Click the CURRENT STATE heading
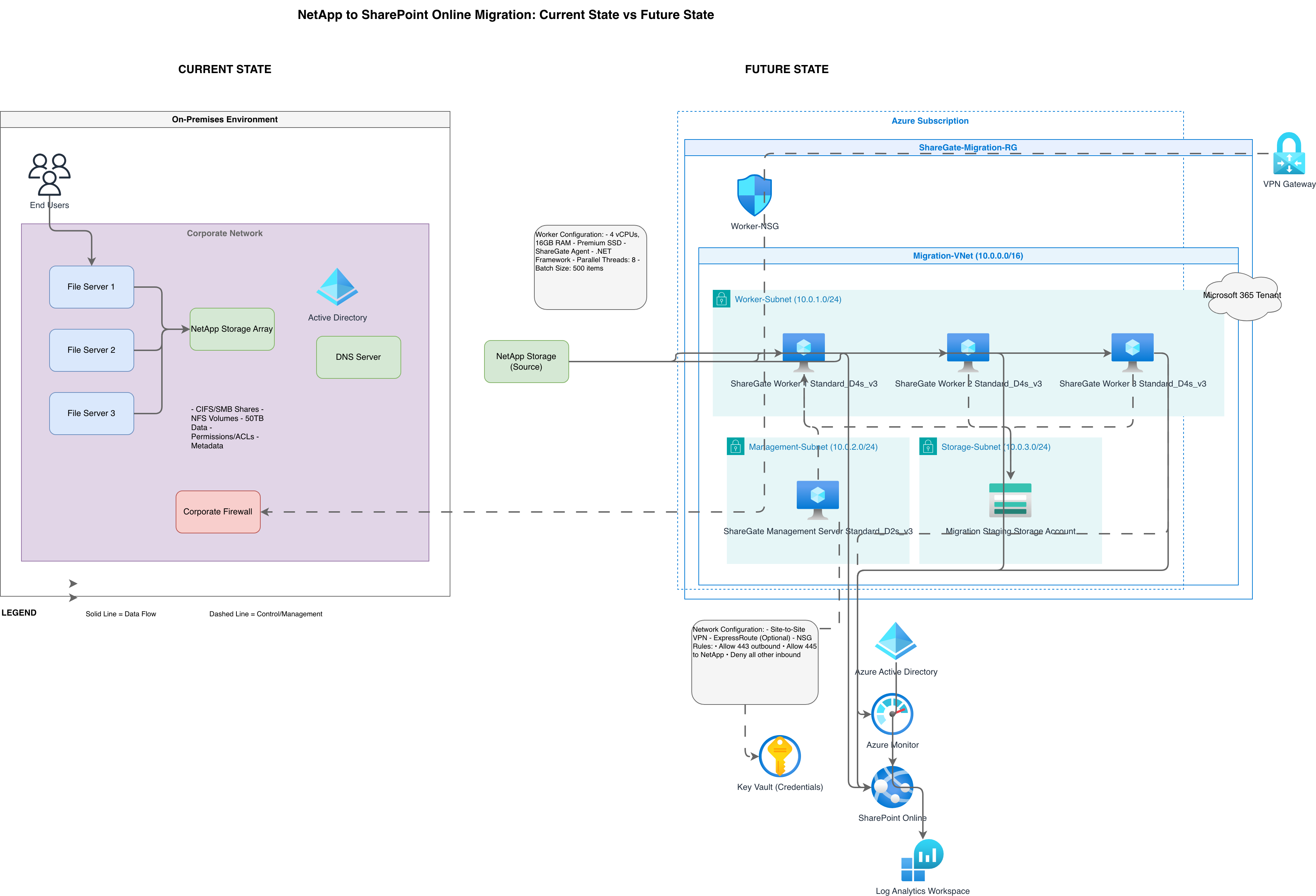The width and height of the screenshot is (1316, 896). tap(225, 69)
